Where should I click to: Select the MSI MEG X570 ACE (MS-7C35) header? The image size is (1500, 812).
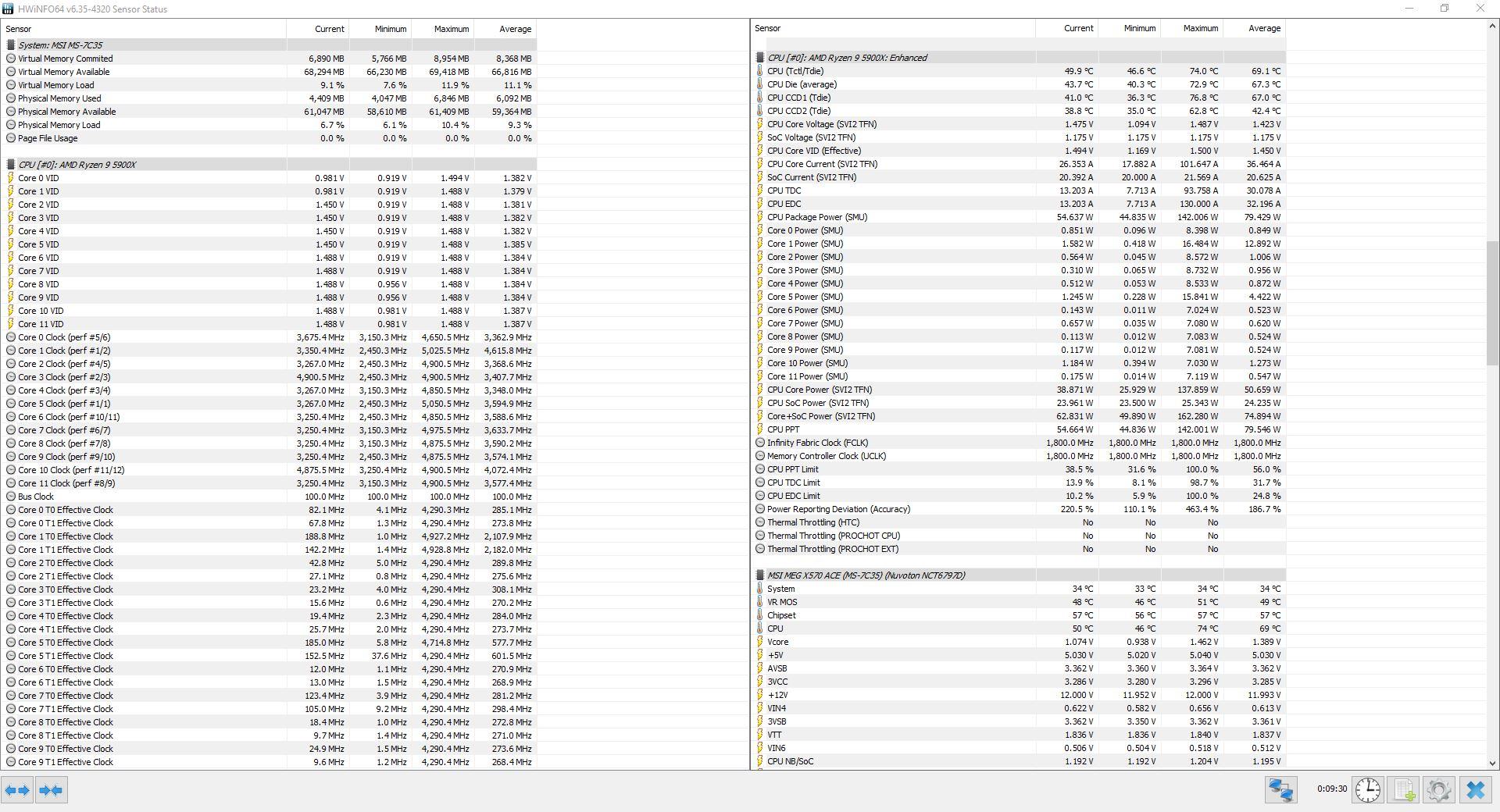1019,575
